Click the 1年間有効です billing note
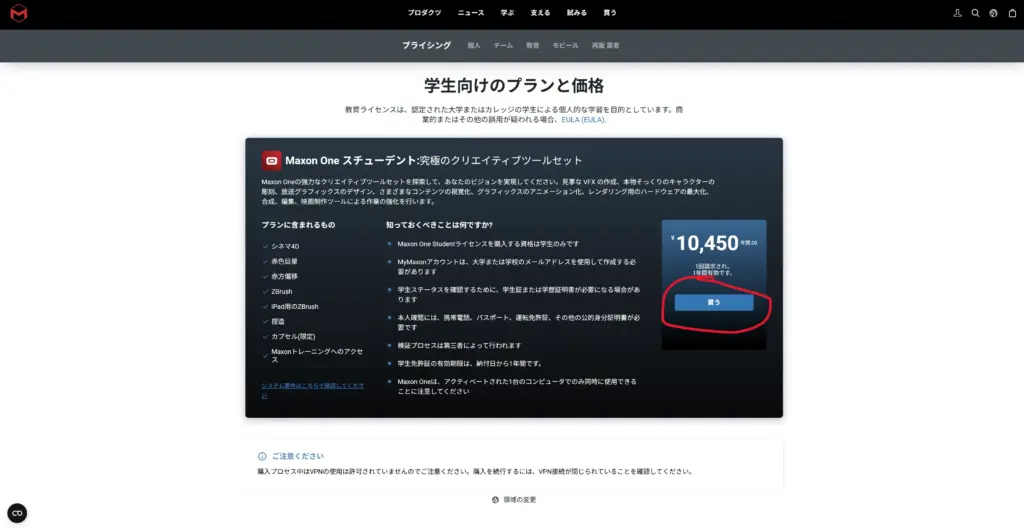Viewport: 1024px width, 528px height. [x=713, y=273]
